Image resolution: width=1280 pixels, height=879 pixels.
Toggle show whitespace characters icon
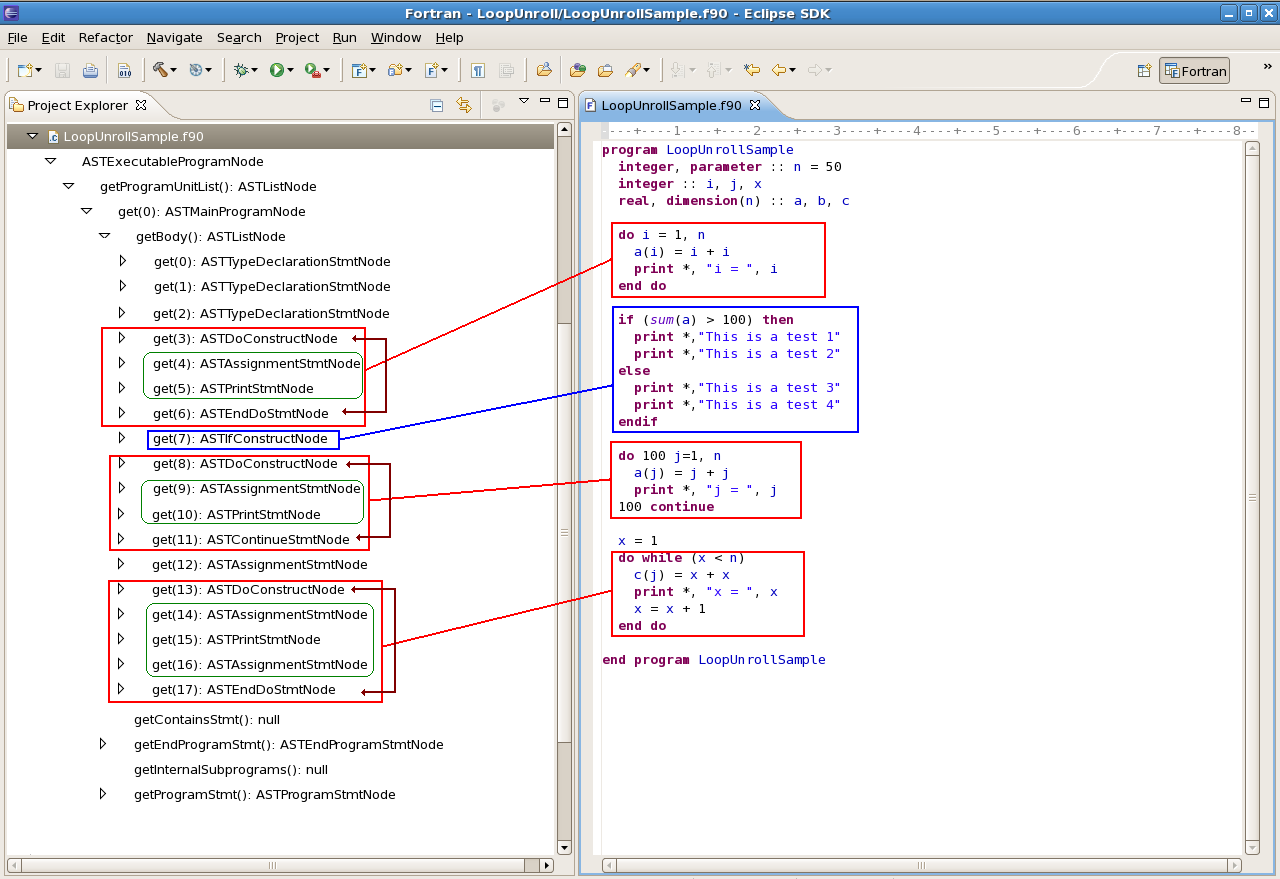pos(478,70)
